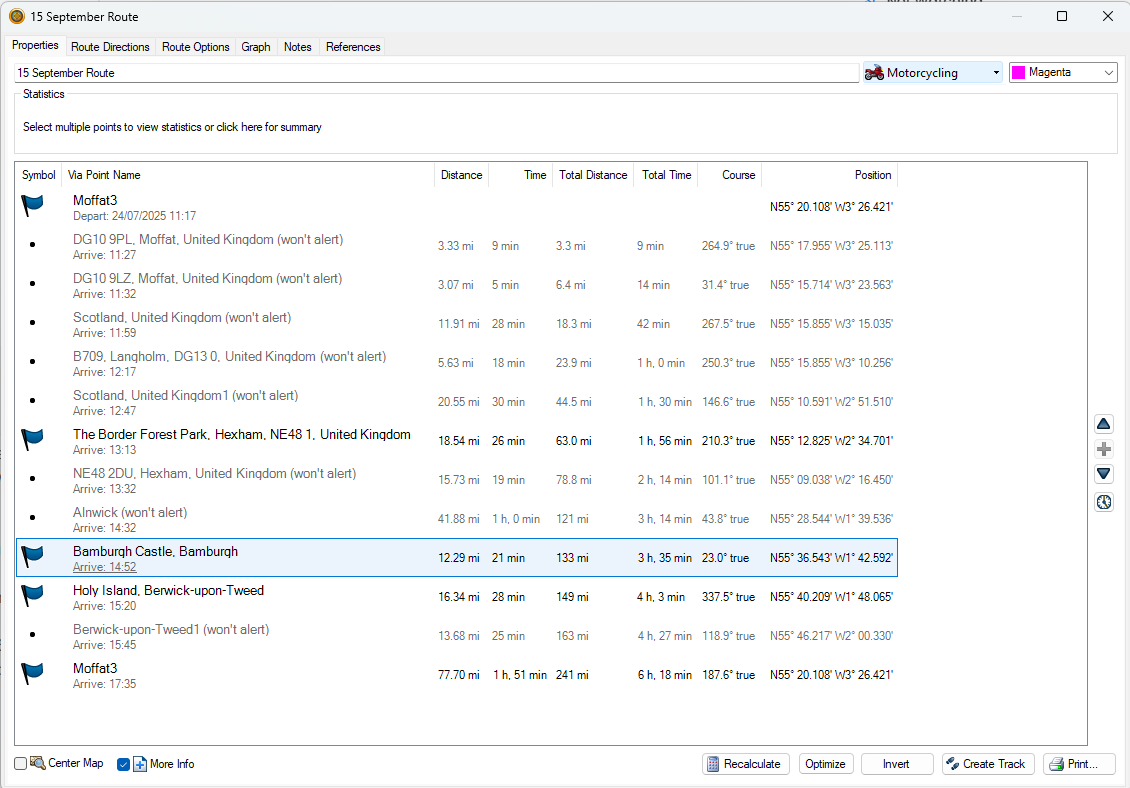Switch to the Route Directions tab

[x=110, y=47]
